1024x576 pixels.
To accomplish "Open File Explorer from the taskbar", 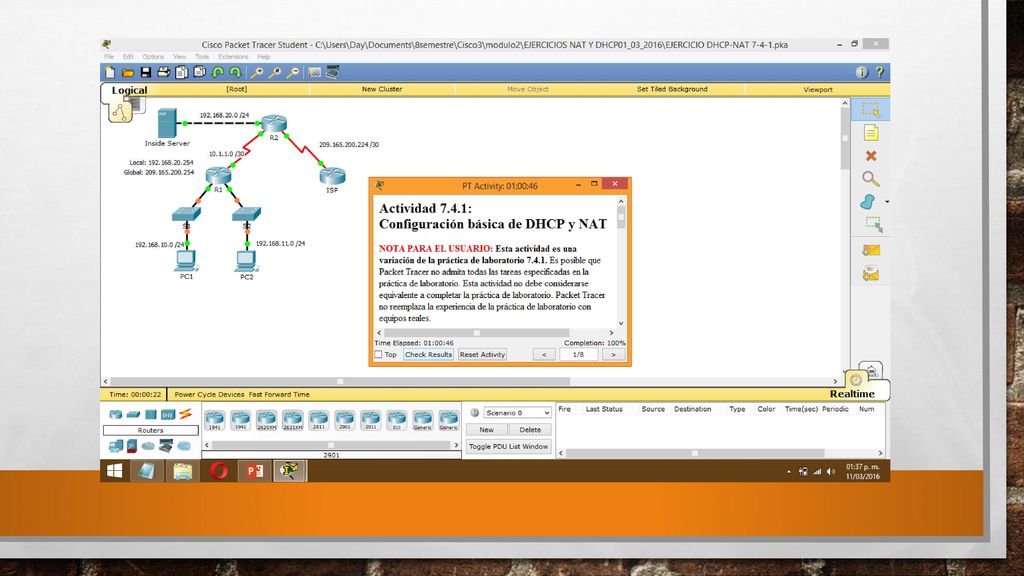I will (183, 471).
